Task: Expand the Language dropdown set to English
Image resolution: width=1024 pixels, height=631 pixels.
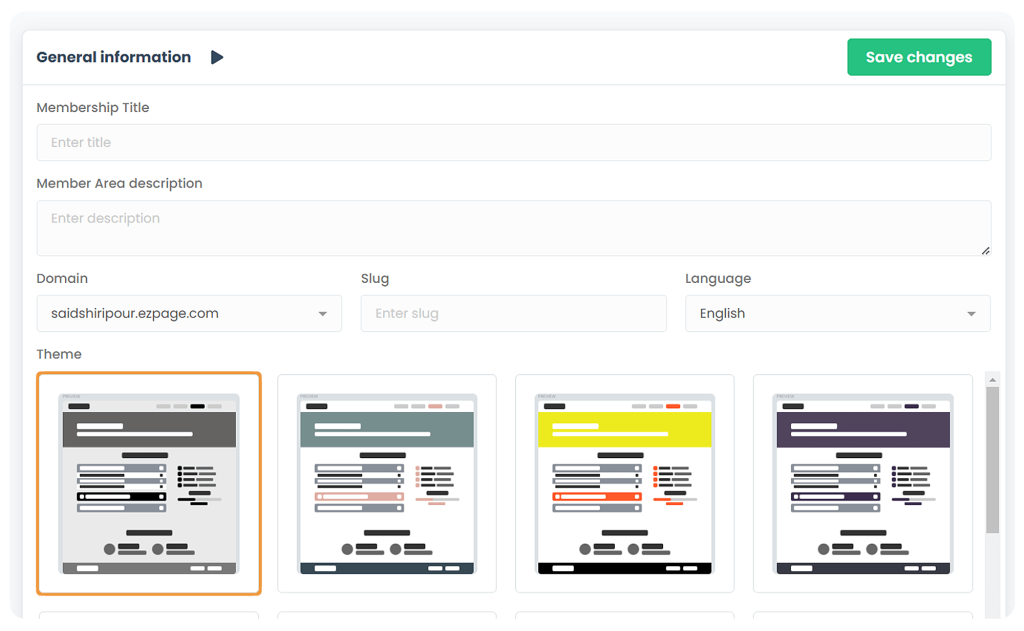Action: [x=837, y=314]
